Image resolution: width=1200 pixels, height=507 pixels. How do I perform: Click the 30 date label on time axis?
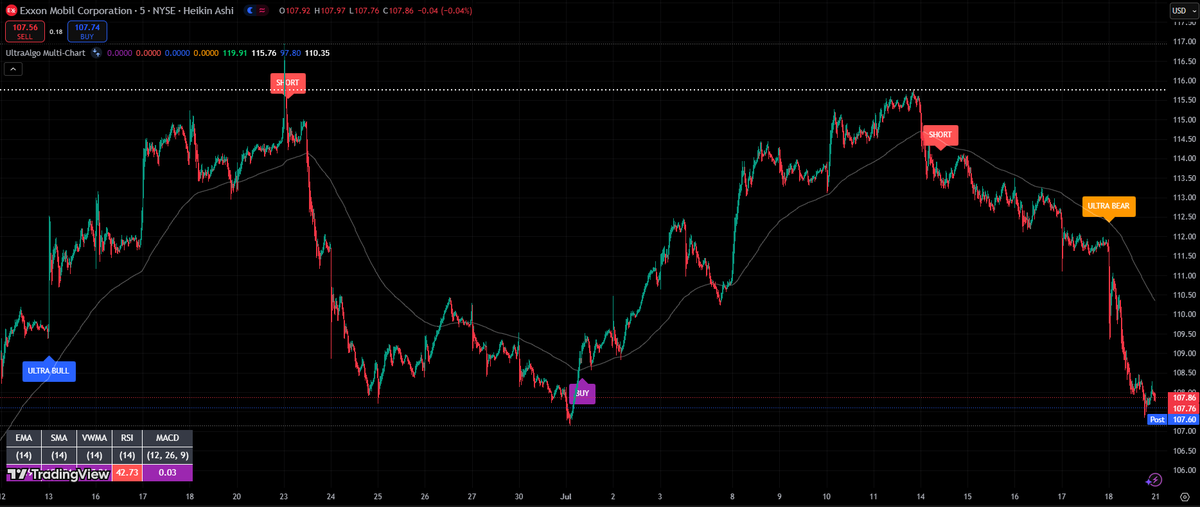[x=519, y=496]
